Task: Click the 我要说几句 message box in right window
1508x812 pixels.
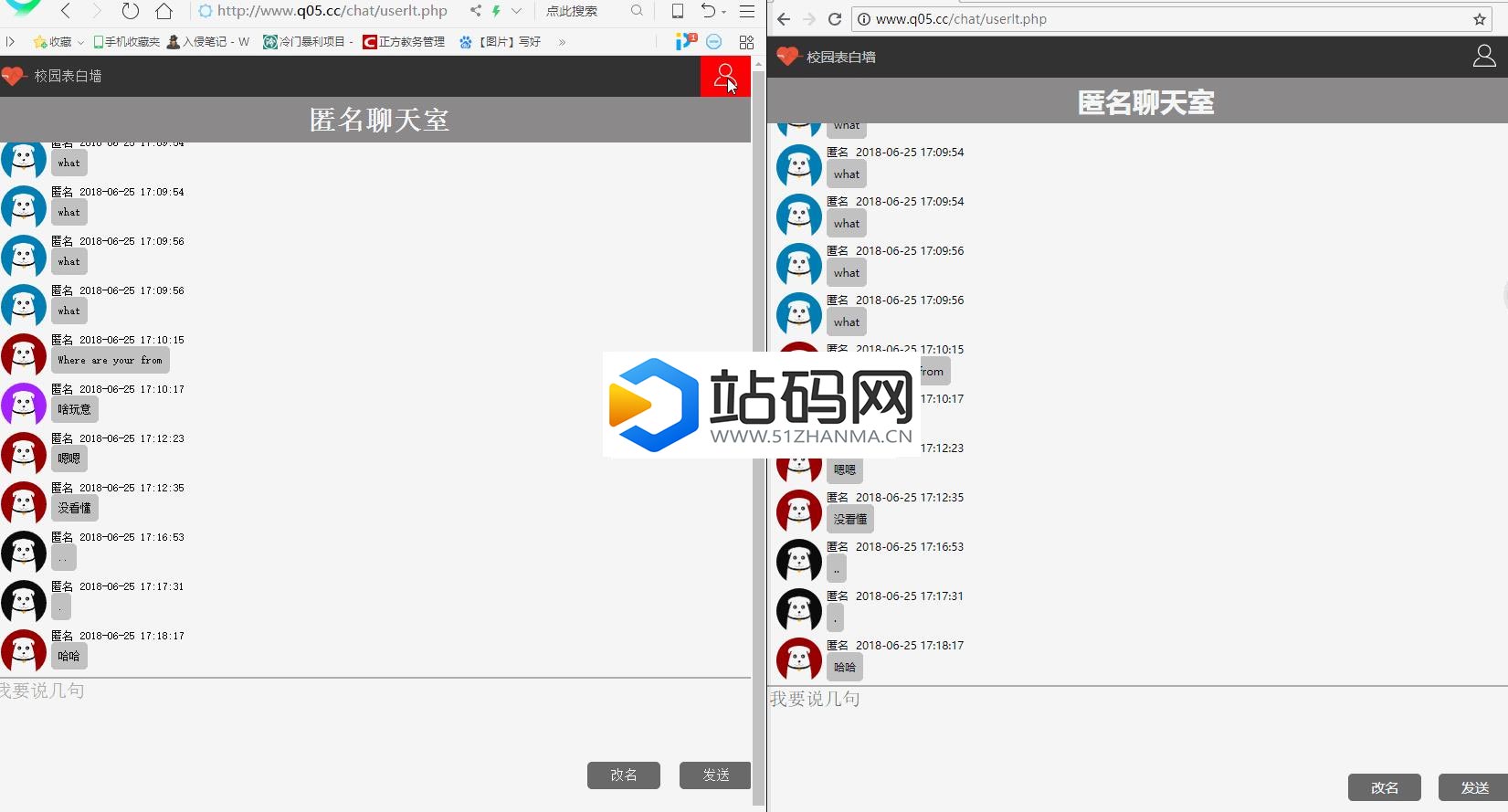Action: click(1138, 726)
